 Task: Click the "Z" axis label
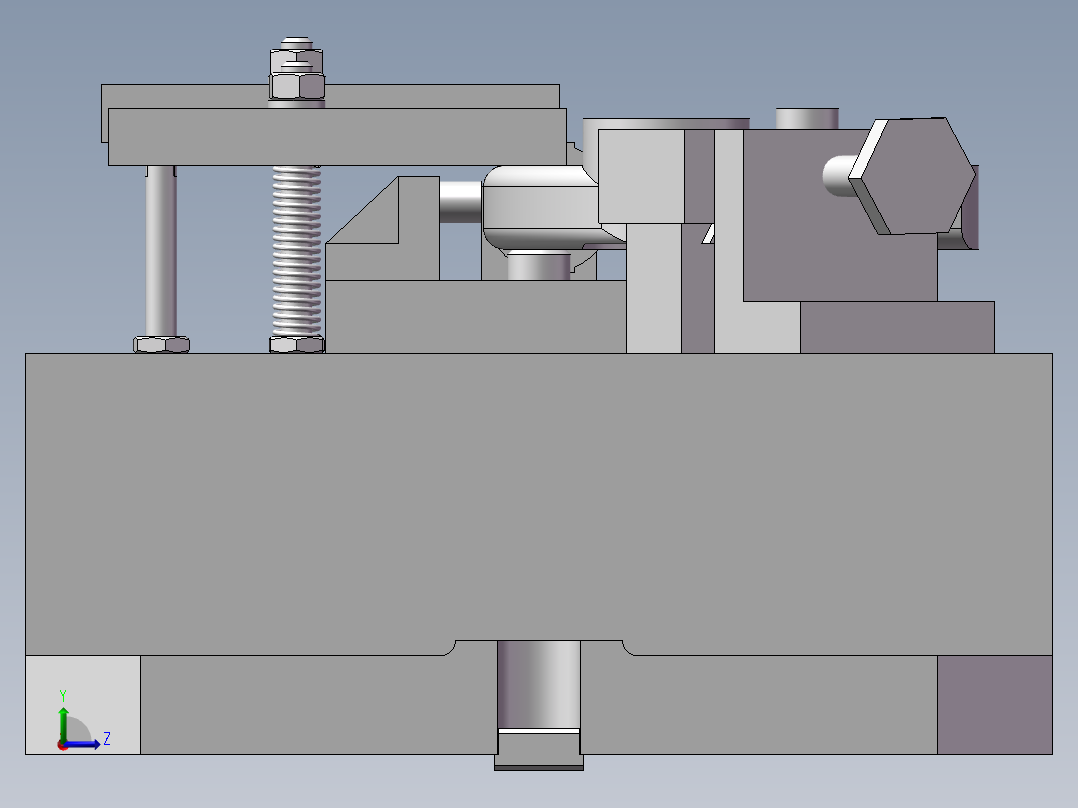click(107, 739)
